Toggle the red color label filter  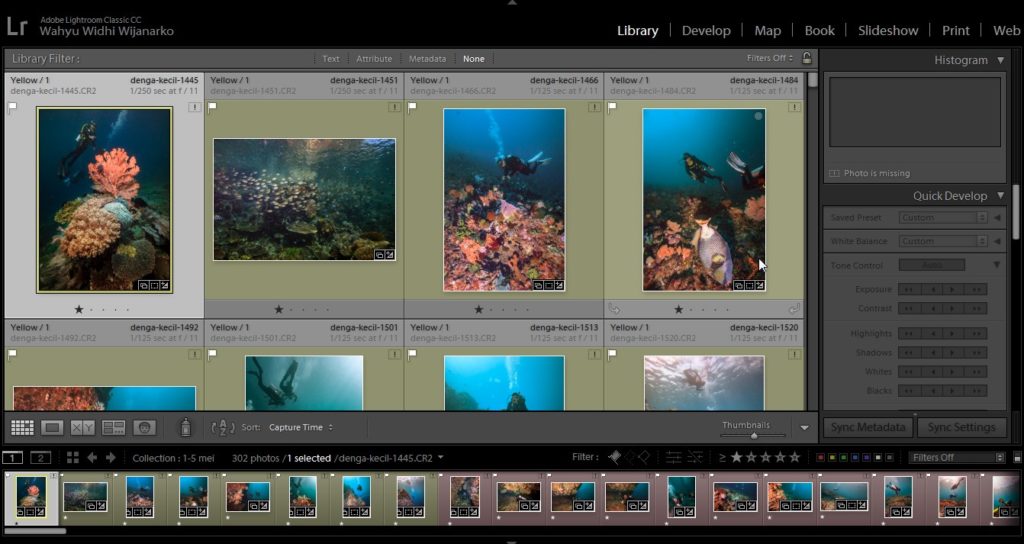click(821, 458)
